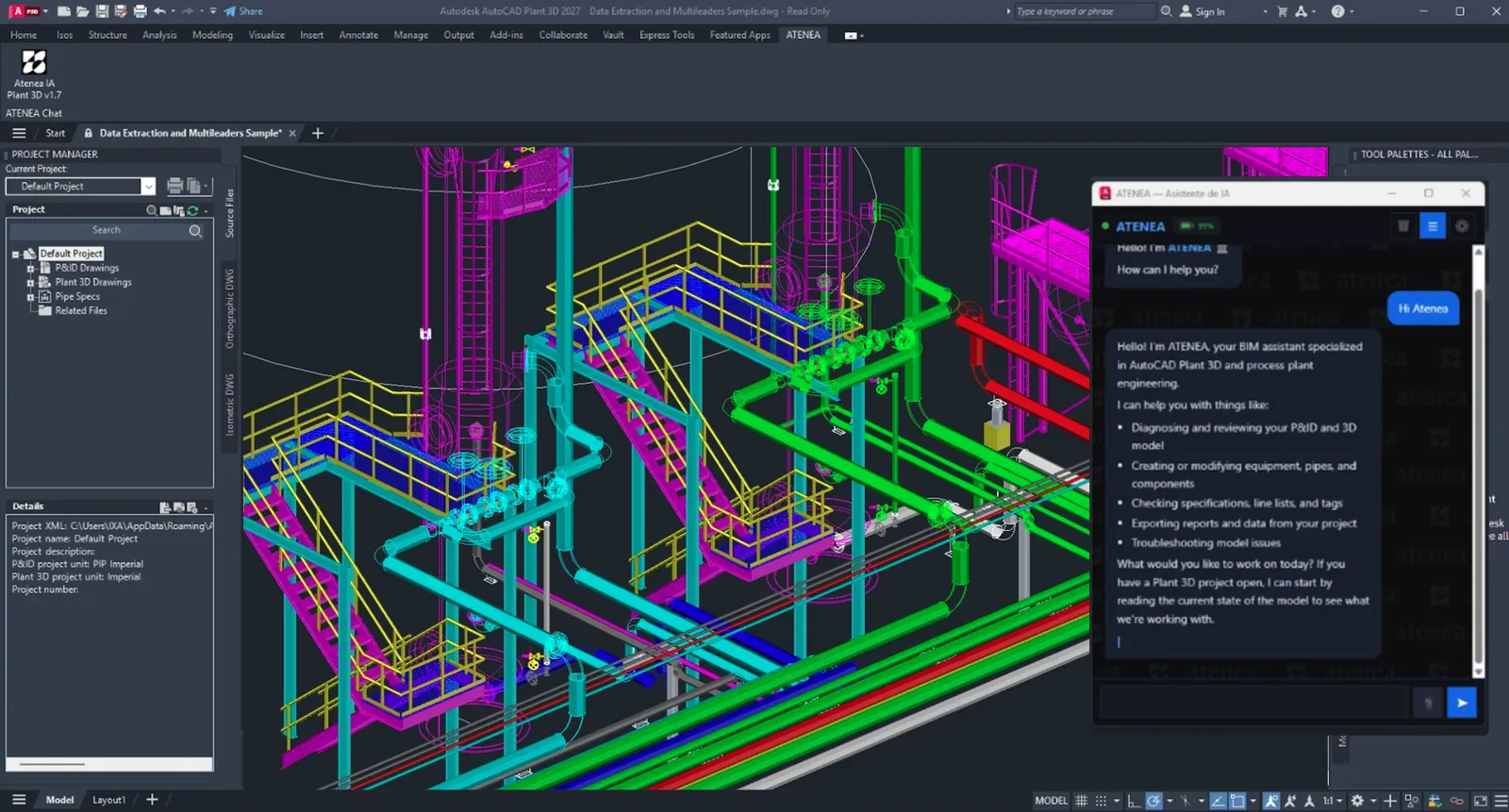Save the drawing from the quick access toolbar
The height and width of the screenshot is (812, 1509).
pos(102,11)
